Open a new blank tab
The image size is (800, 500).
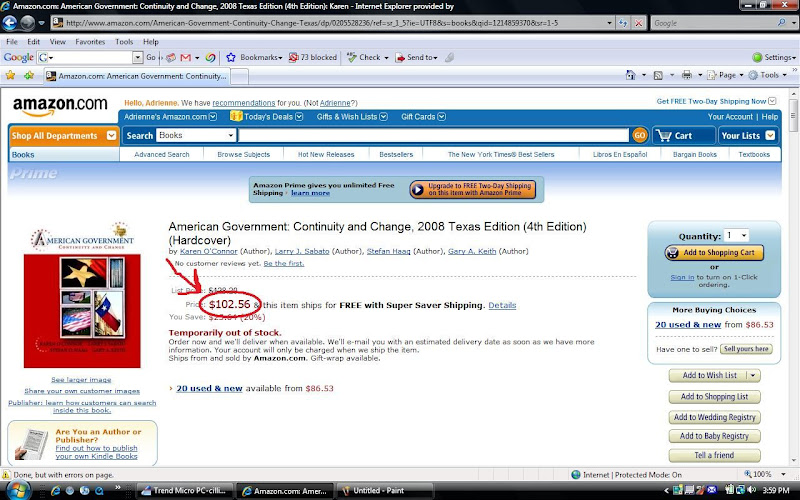point(240,77)
